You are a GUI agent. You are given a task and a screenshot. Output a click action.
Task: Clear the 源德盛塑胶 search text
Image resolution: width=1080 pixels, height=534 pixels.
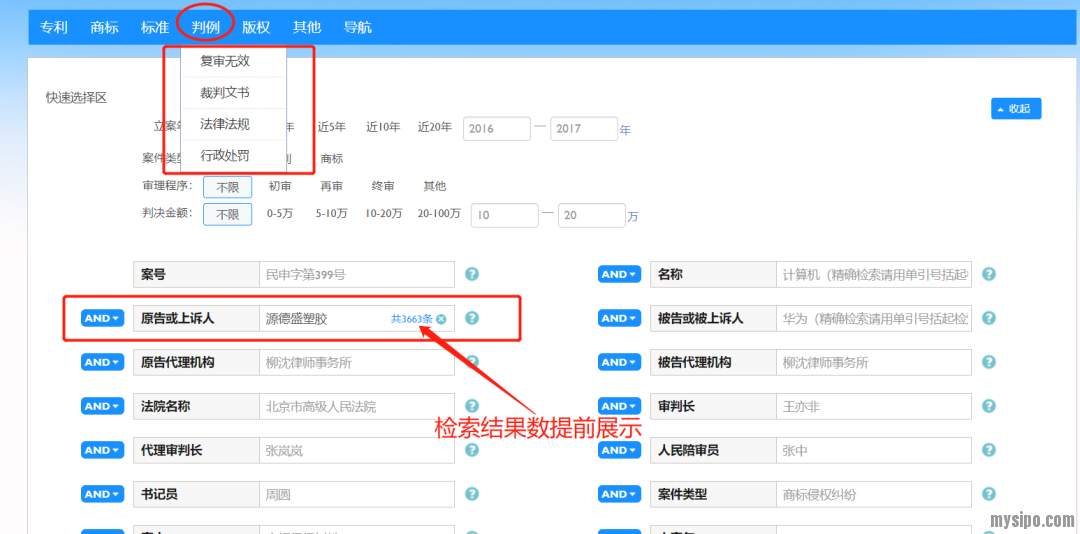(441, 319)
